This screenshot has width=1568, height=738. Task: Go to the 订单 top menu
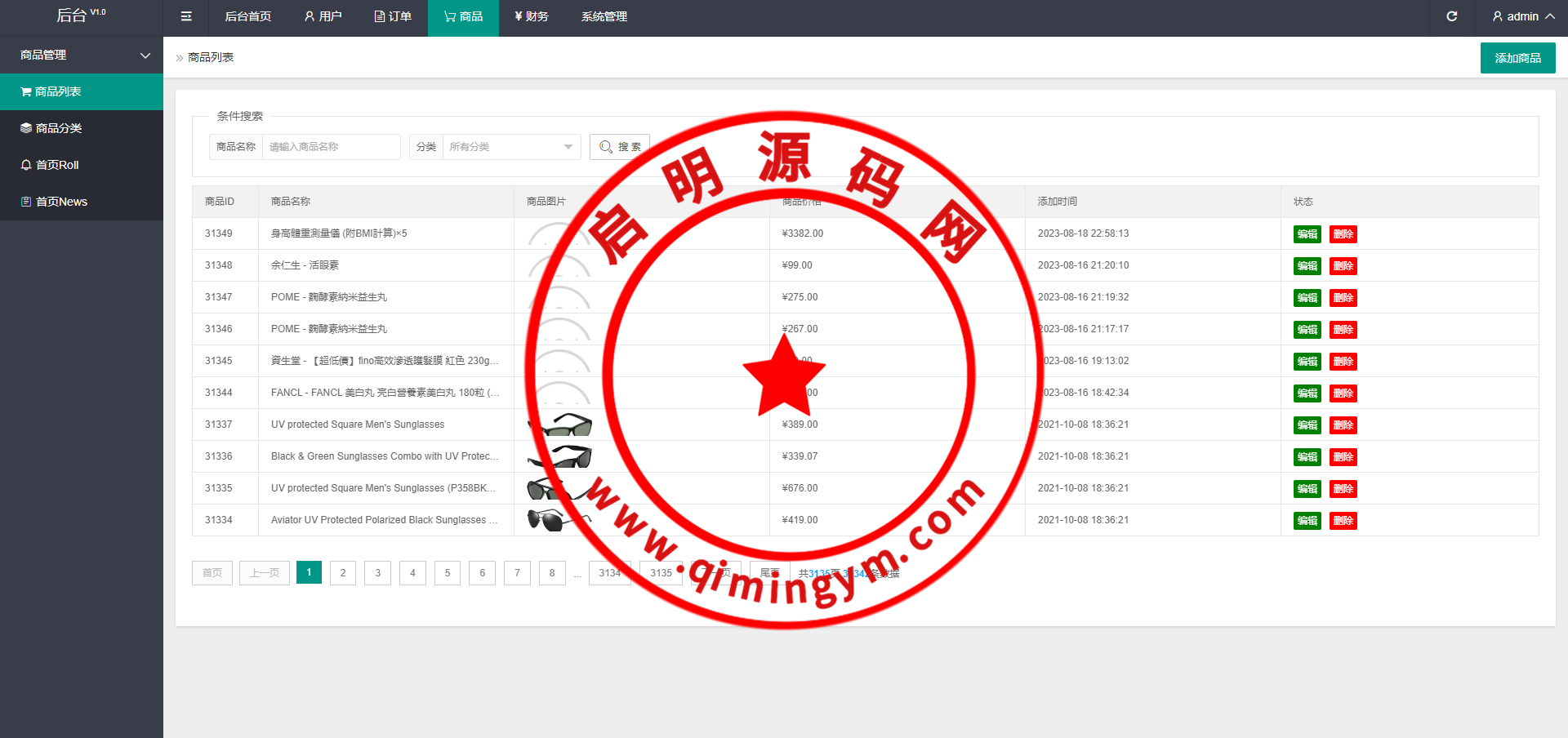393,16
